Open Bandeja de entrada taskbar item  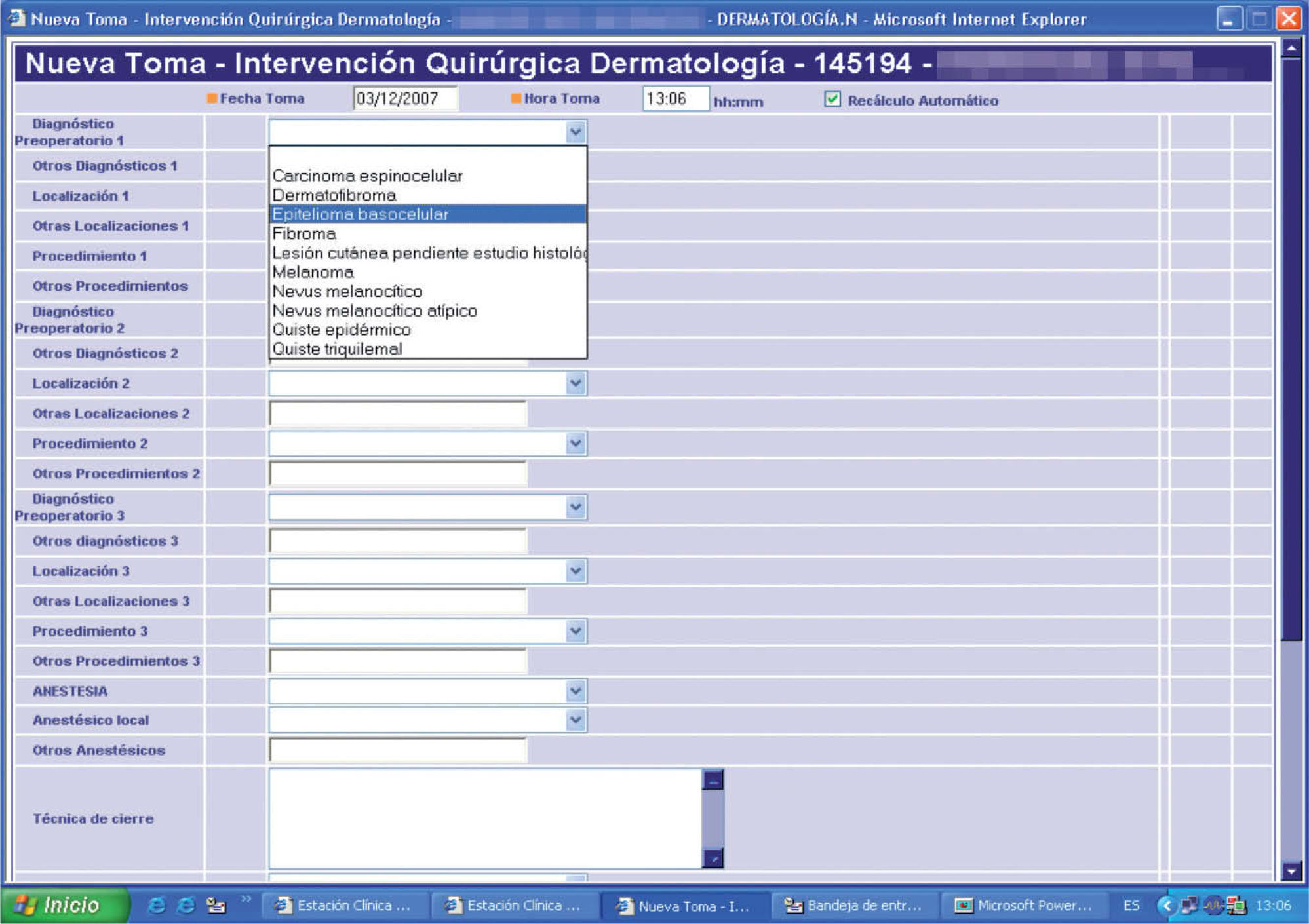click(x=853, y=906)
